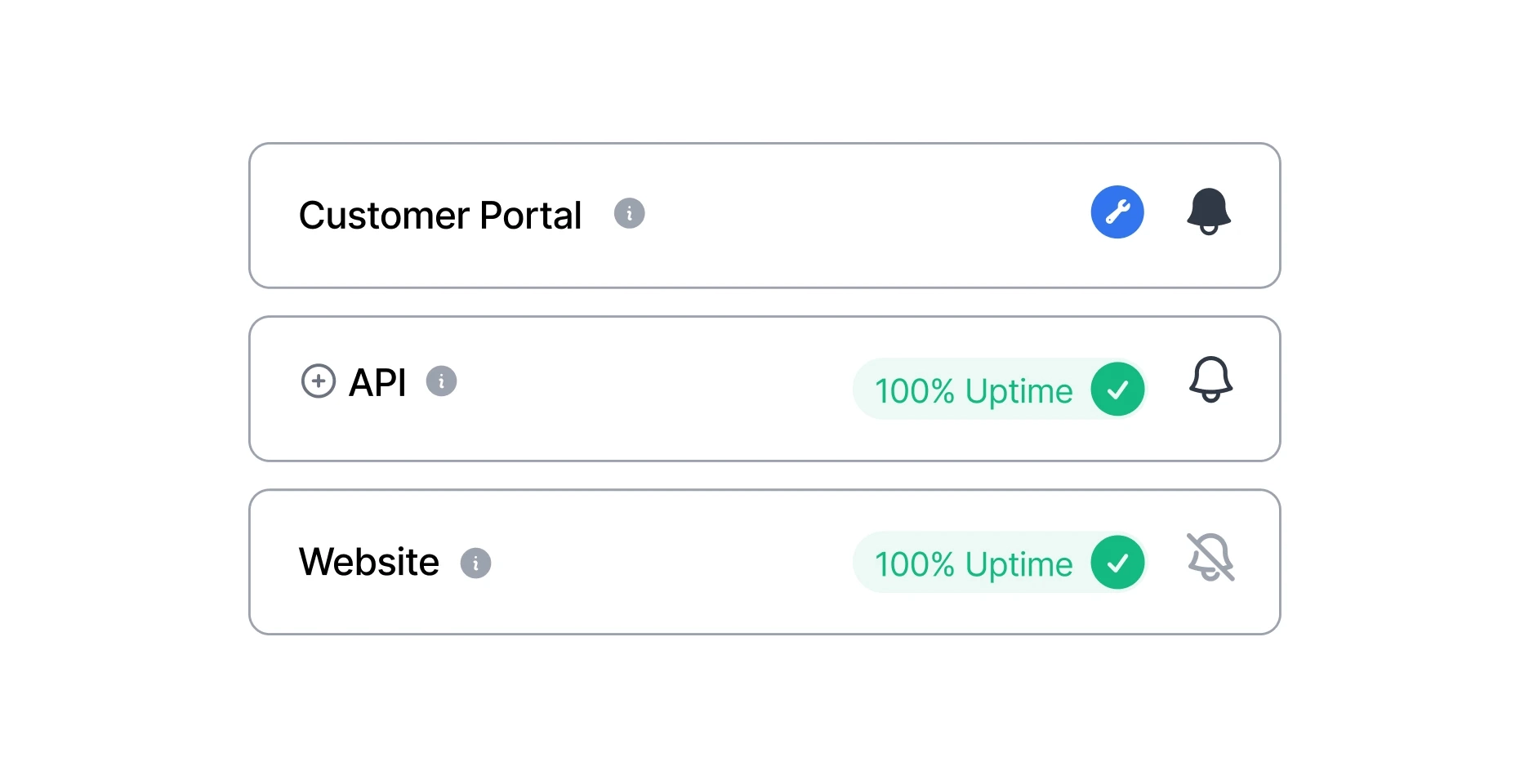
Task: Click the green checkmark on API uptime badge
Action: point(1118,390)
